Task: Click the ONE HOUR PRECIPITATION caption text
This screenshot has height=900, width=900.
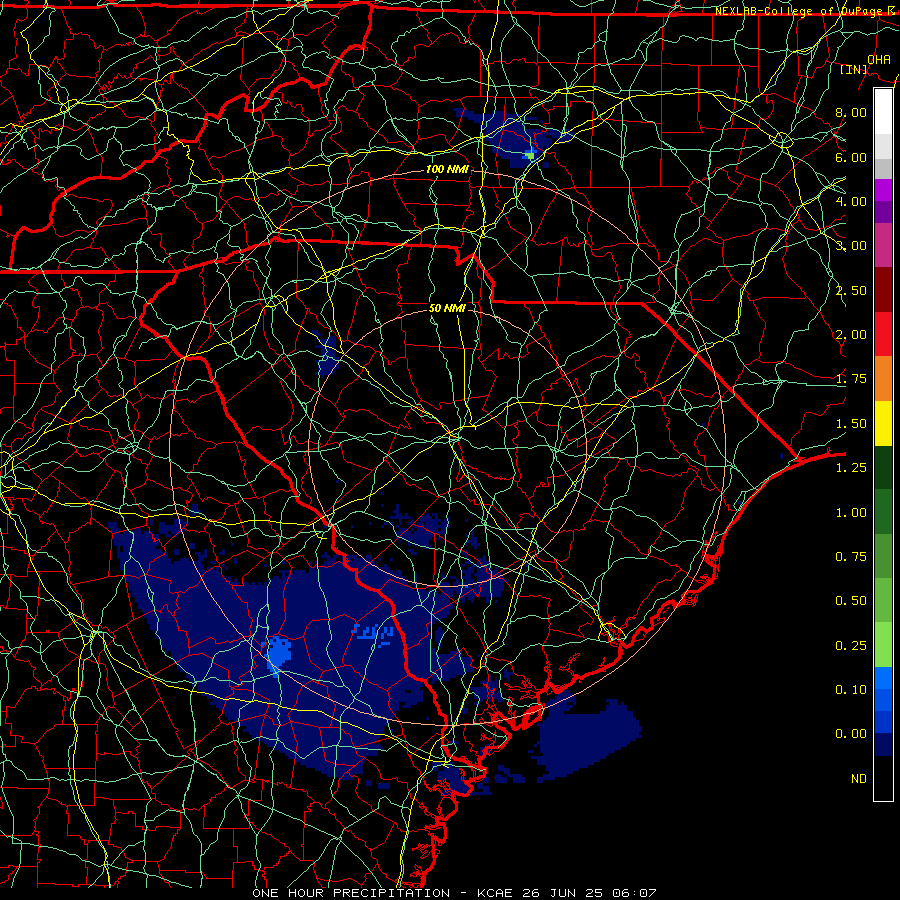Action: pyautogui.click(x=351, y=893)
